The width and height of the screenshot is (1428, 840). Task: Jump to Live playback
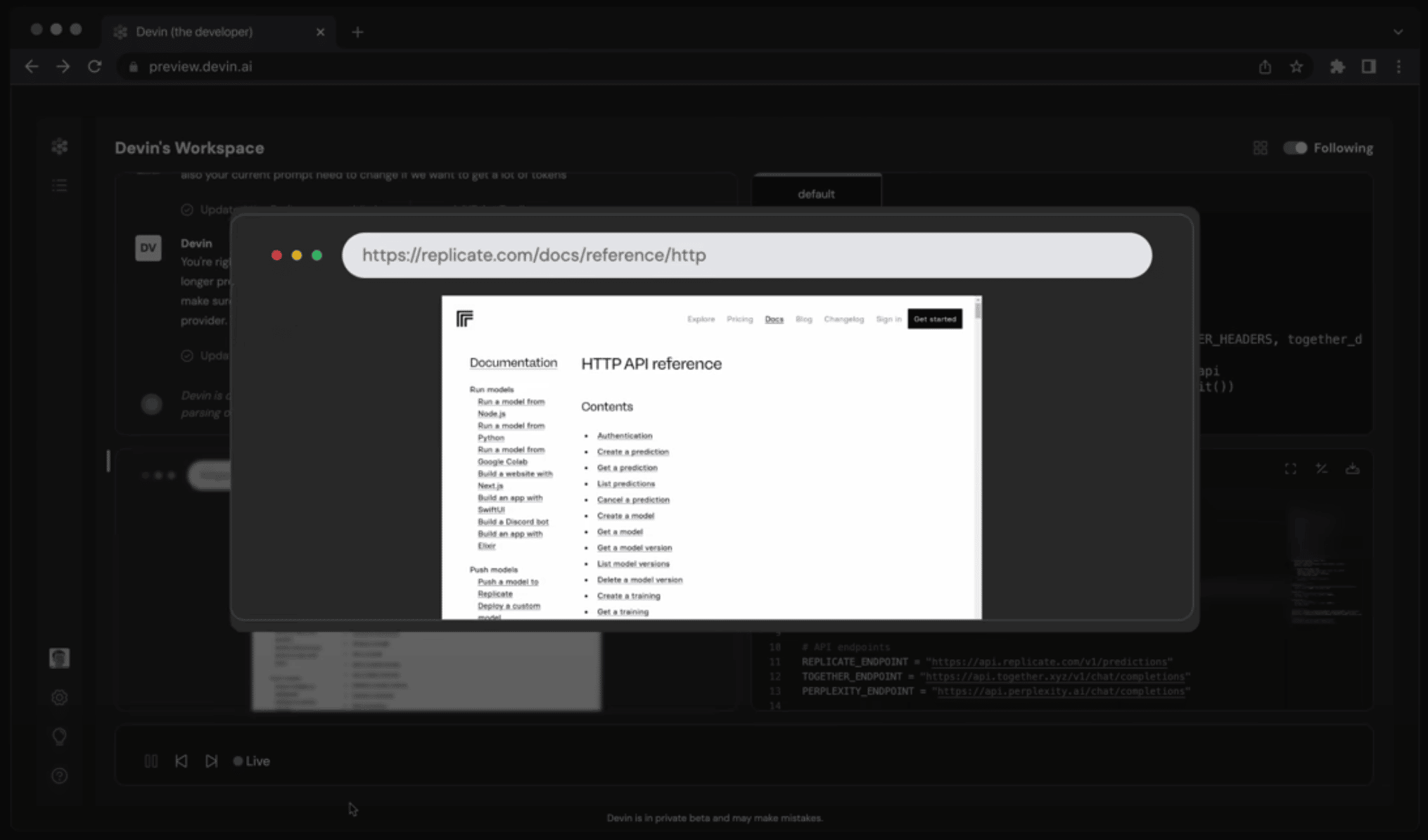click(251, 761)
